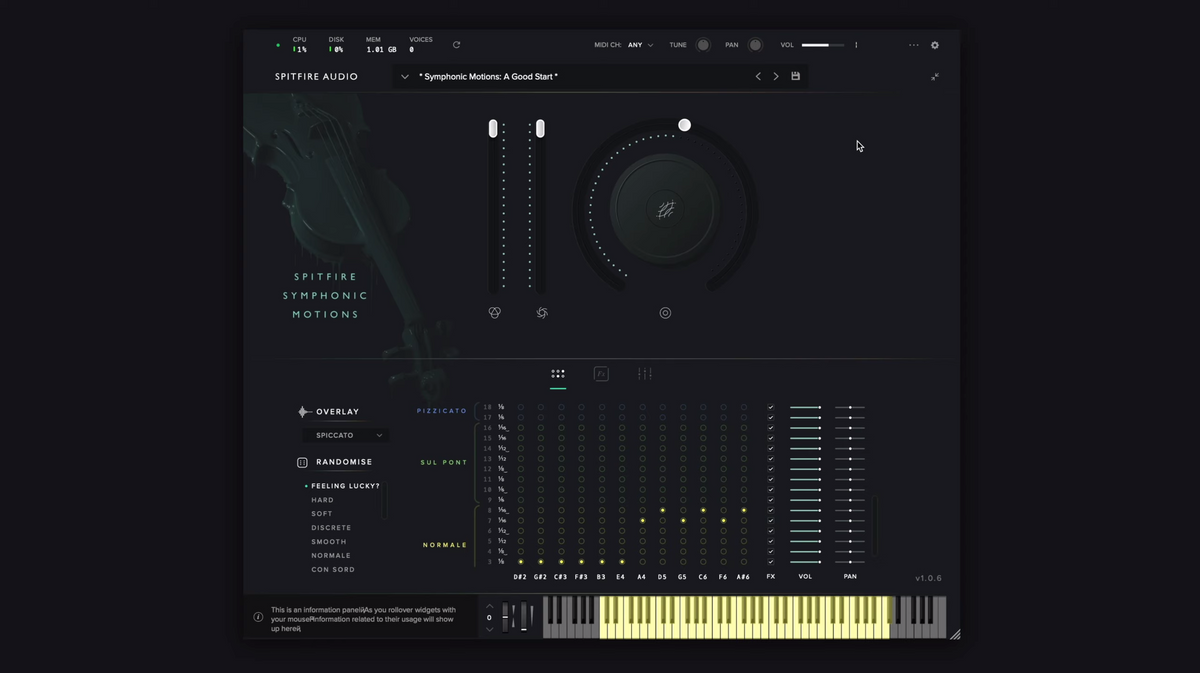This screenshot has width=1200, height=673.
Task: Open the FX page icon
Action: tap(601, 374)
